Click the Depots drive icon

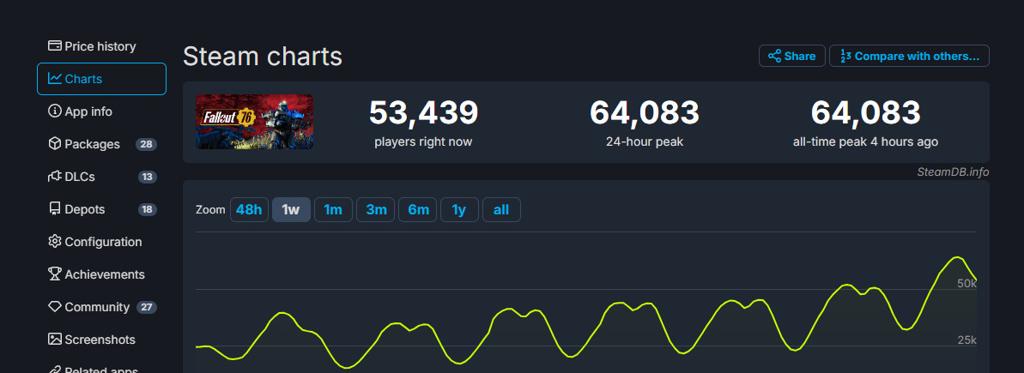tap(55, 209)
